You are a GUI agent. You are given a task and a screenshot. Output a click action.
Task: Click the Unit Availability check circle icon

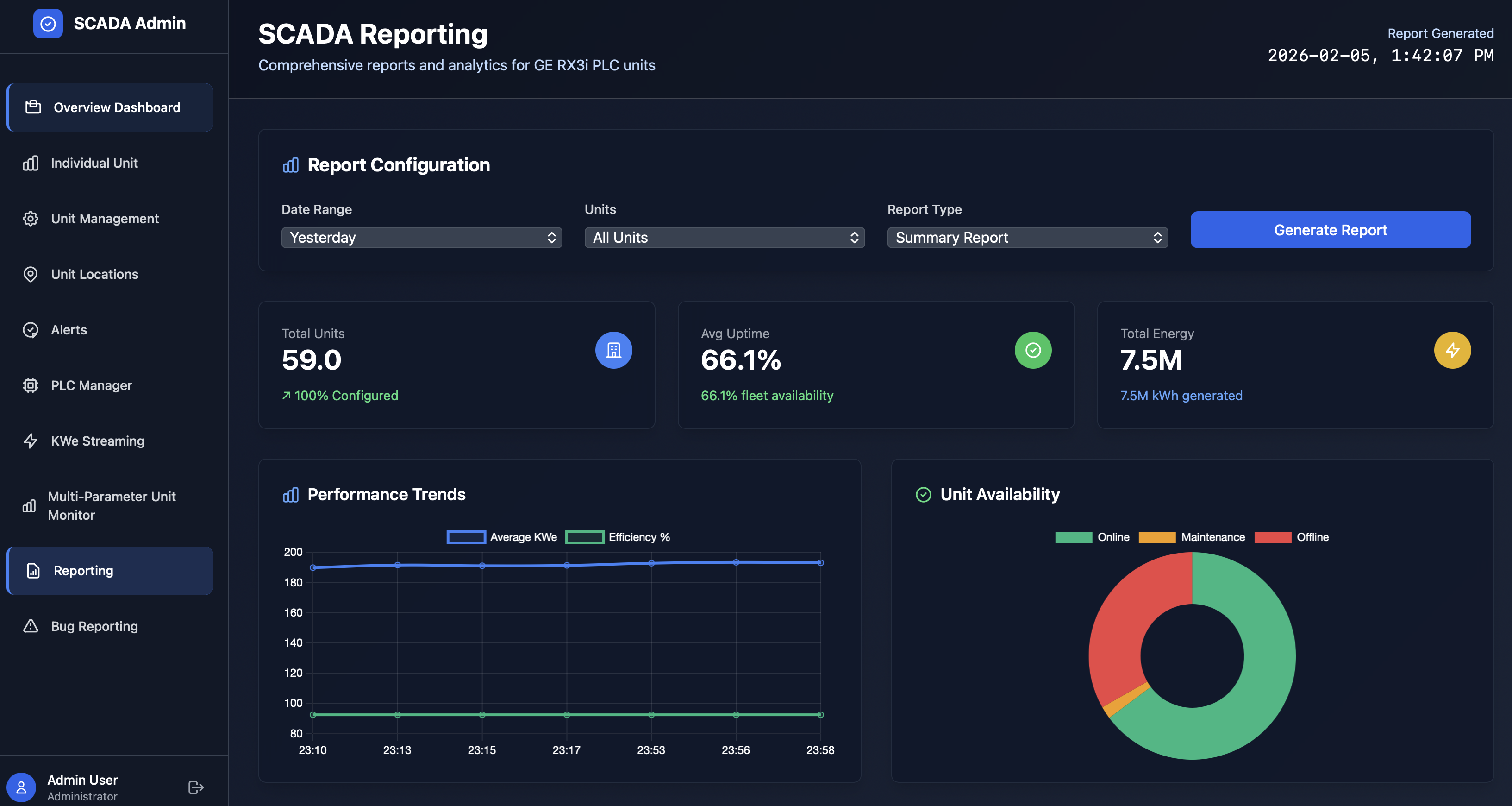pos(923,495)
